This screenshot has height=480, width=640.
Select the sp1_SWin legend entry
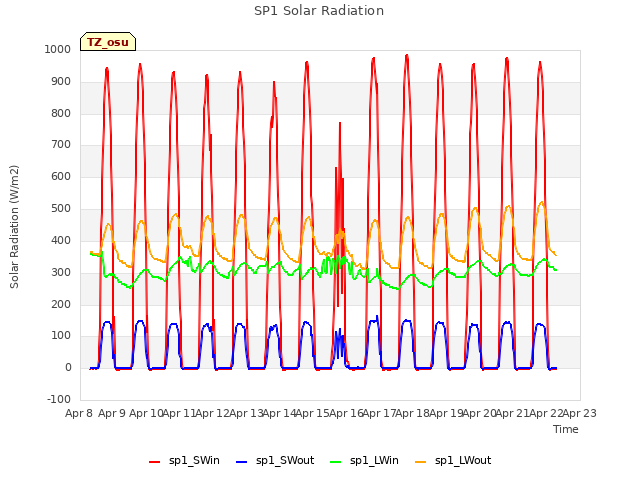coord(184,460)
